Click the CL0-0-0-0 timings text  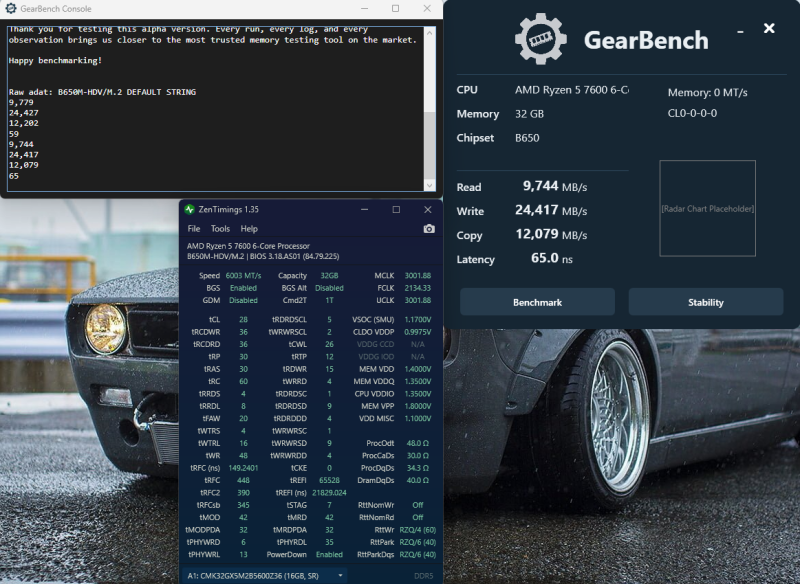[692, 113]
